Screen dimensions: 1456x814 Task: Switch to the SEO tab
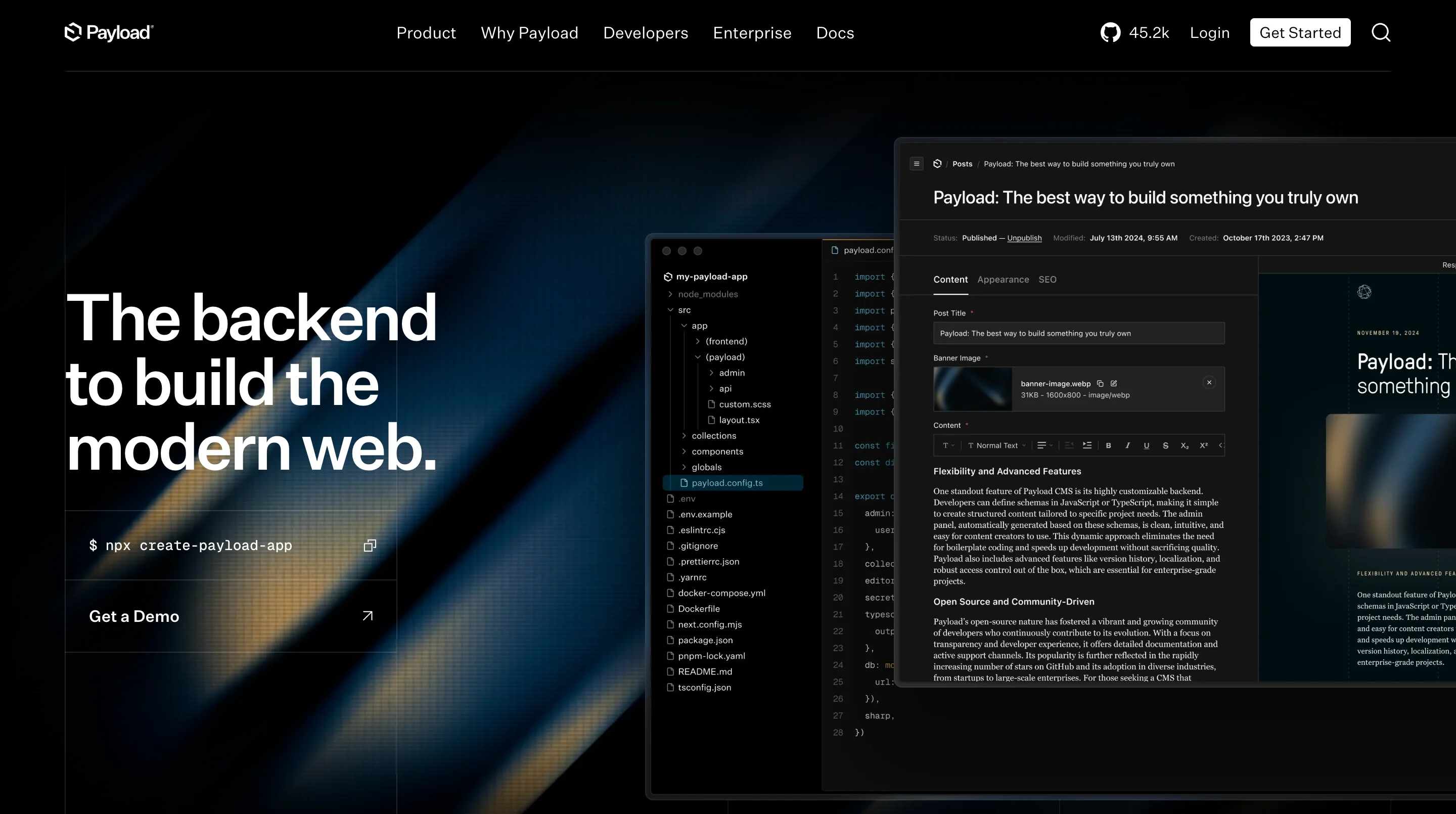[1048, 280]
